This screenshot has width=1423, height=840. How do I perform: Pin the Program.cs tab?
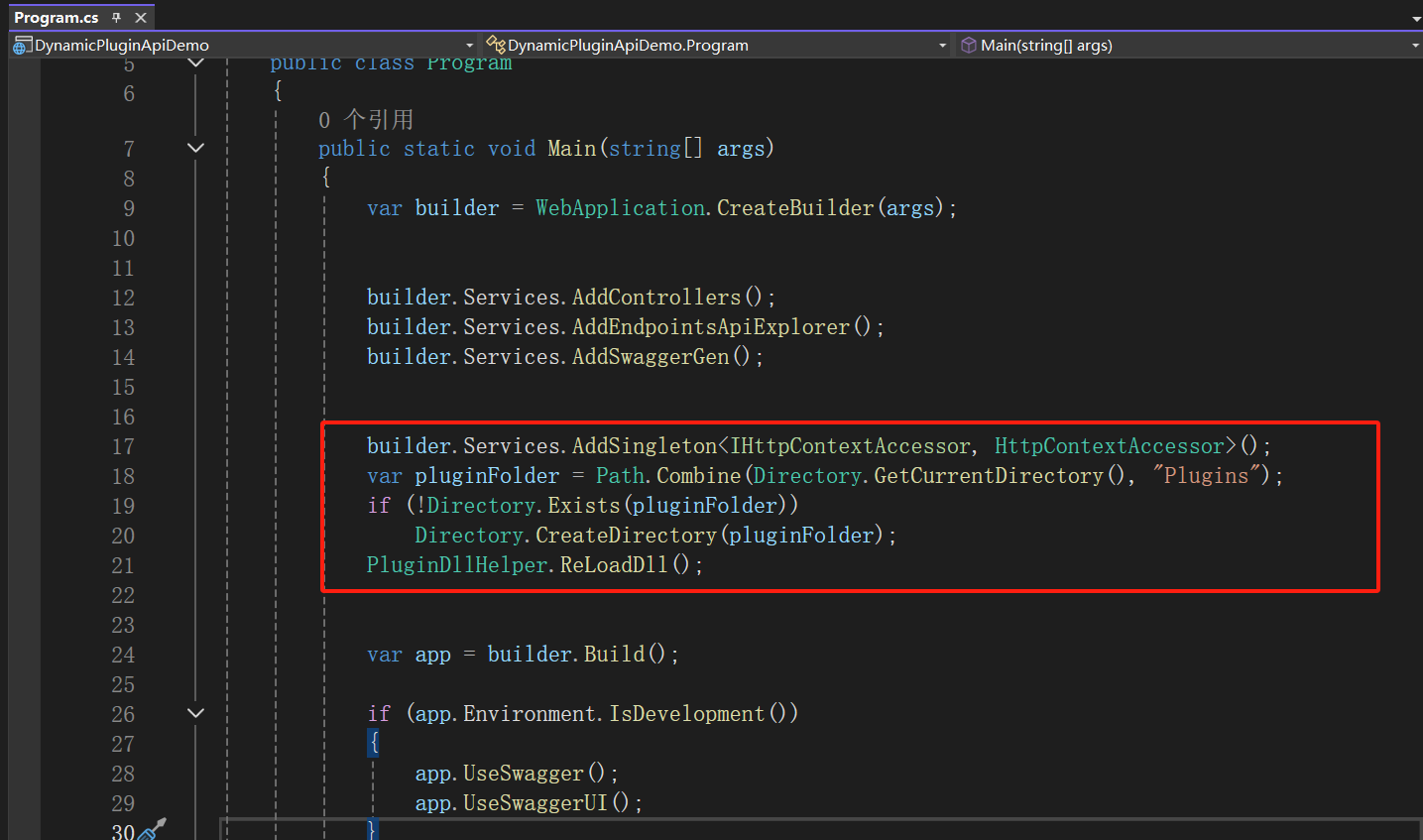(116, 18)
